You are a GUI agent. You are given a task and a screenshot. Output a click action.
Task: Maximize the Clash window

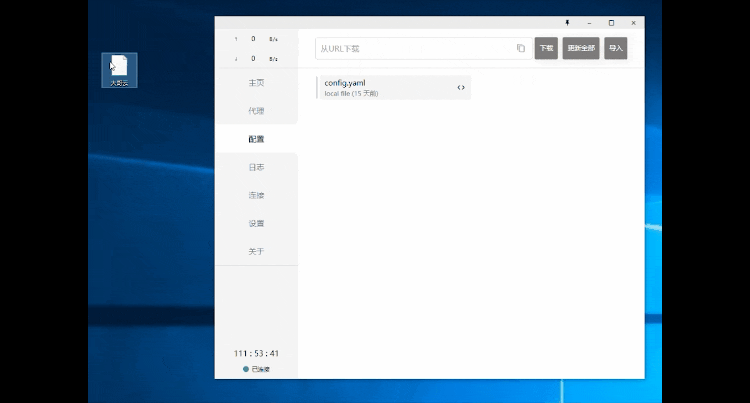click(611, 22)
